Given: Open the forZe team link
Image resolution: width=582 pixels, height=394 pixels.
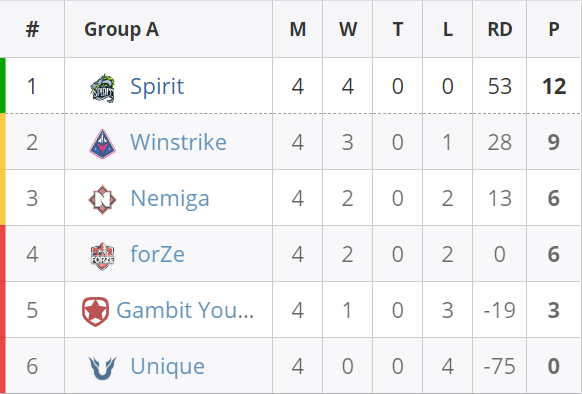Looking at the screenshot, I should (x=157, y=254).
